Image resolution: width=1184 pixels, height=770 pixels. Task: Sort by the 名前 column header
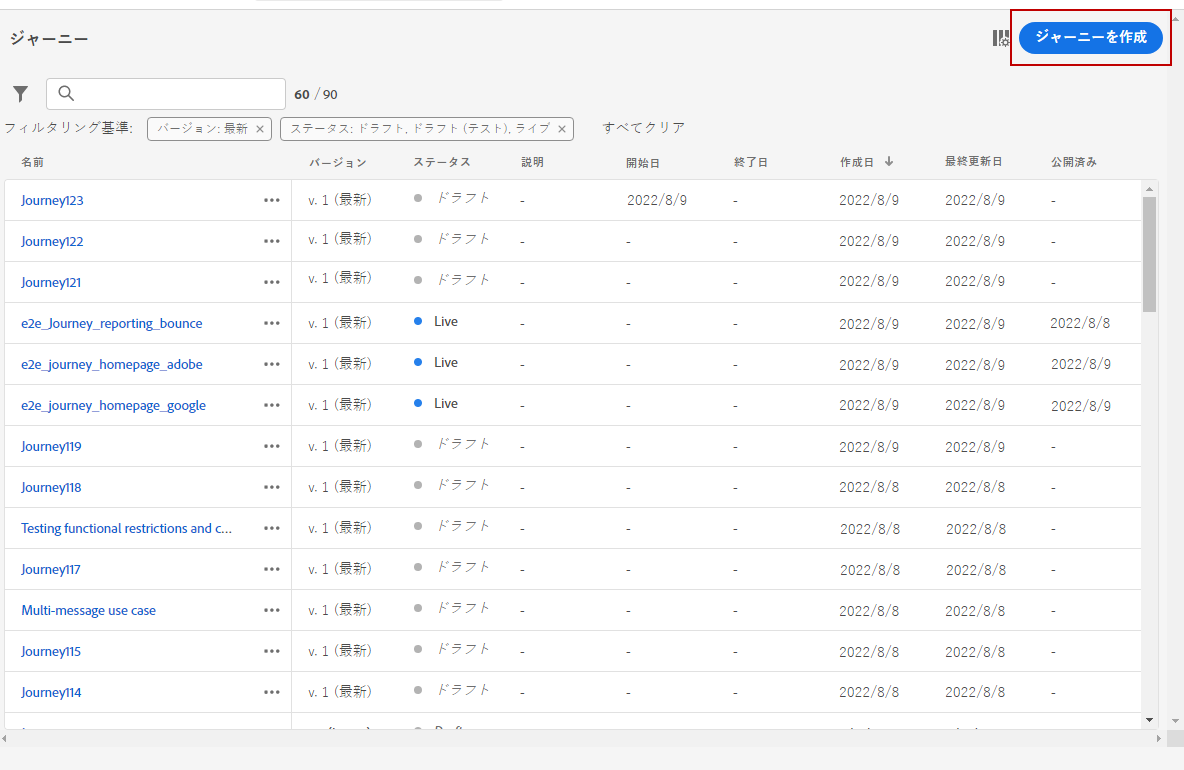[x=32, y=162]
